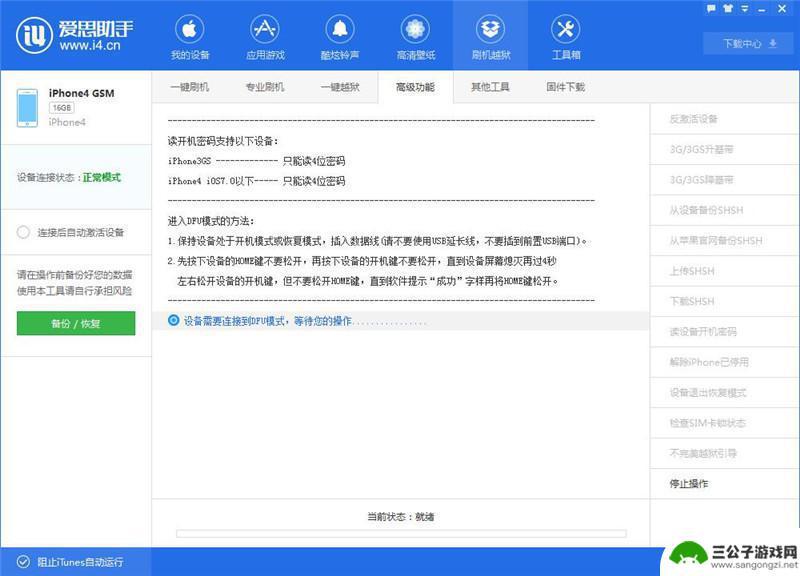Click the iPhone4 device thumbnail icon
Screen dimensions: 800x576
click(x=27, y=108)
